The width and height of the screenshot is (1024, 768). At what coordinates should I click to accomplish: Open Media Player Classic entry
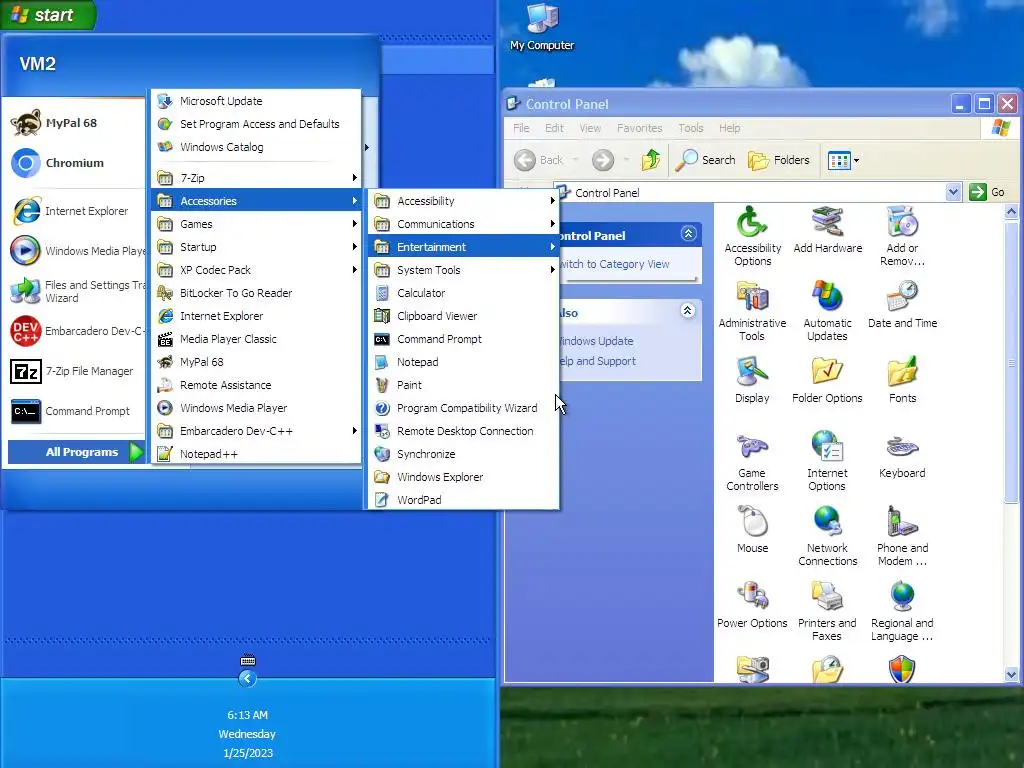coord(256,339)
